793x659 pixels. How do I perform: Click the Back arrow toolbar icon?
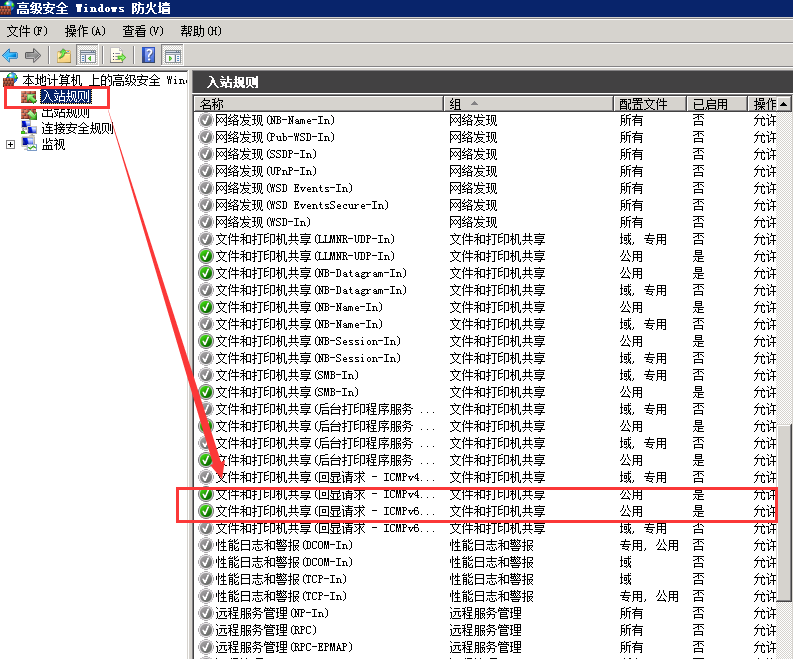(11, 55)
